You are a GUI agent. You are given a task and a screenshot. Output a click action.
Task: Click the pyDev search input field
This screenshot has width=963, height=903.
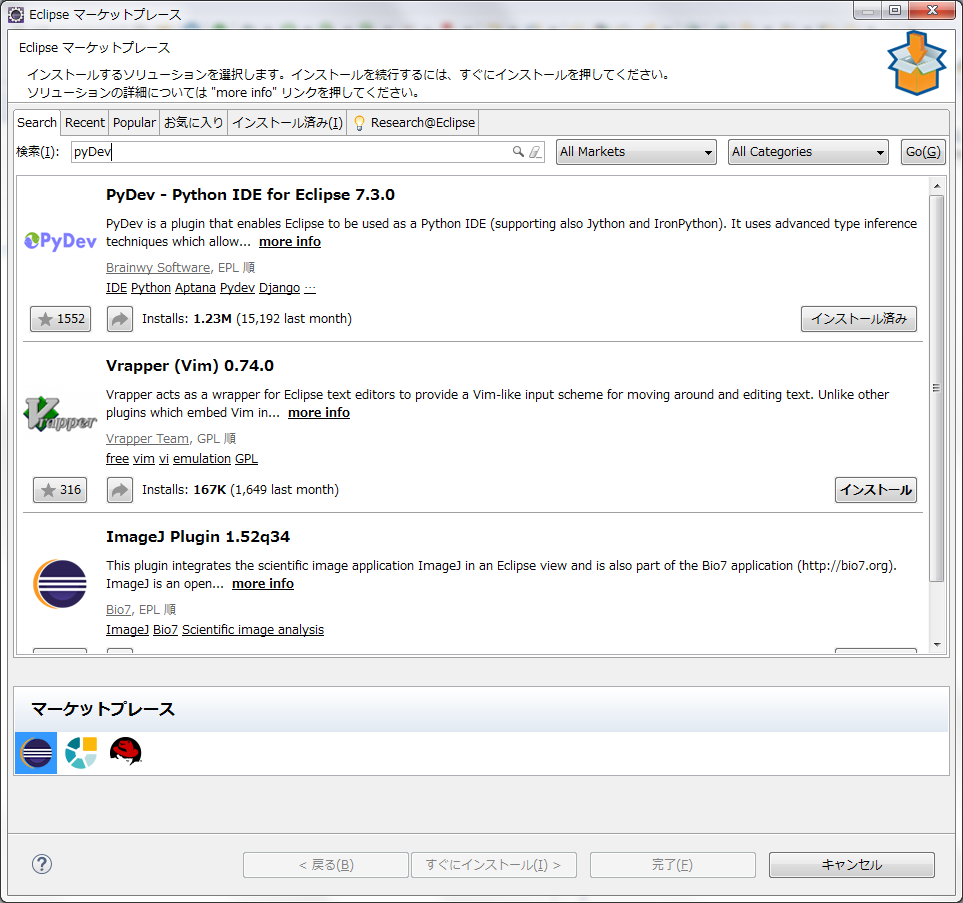290,152
